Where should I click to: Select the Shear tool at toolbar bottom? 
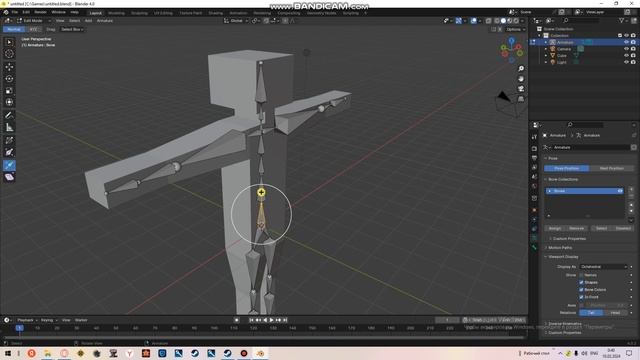click(9, 177)
